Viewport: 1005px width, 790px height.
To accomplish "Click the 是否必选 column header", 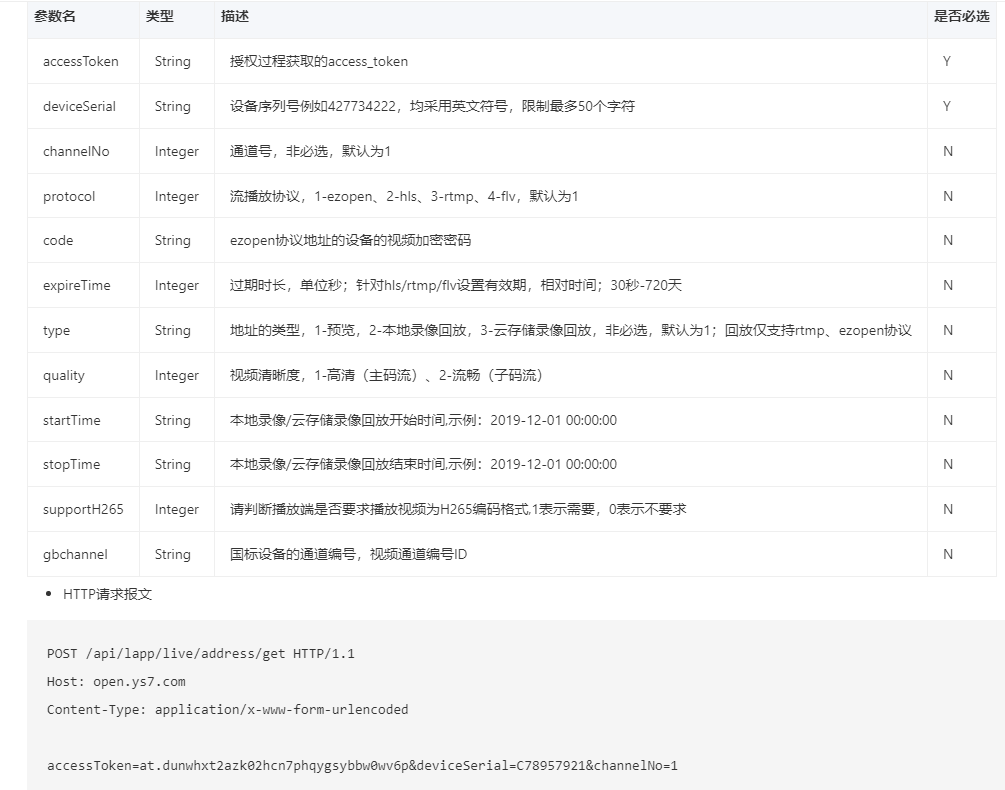I will [961, 17].
